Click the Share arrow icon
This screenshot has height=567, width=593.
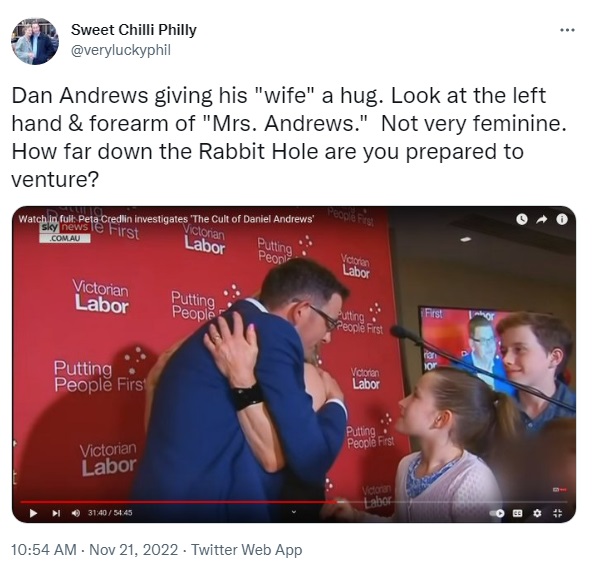pyautogui.click(x=542, y=219)
